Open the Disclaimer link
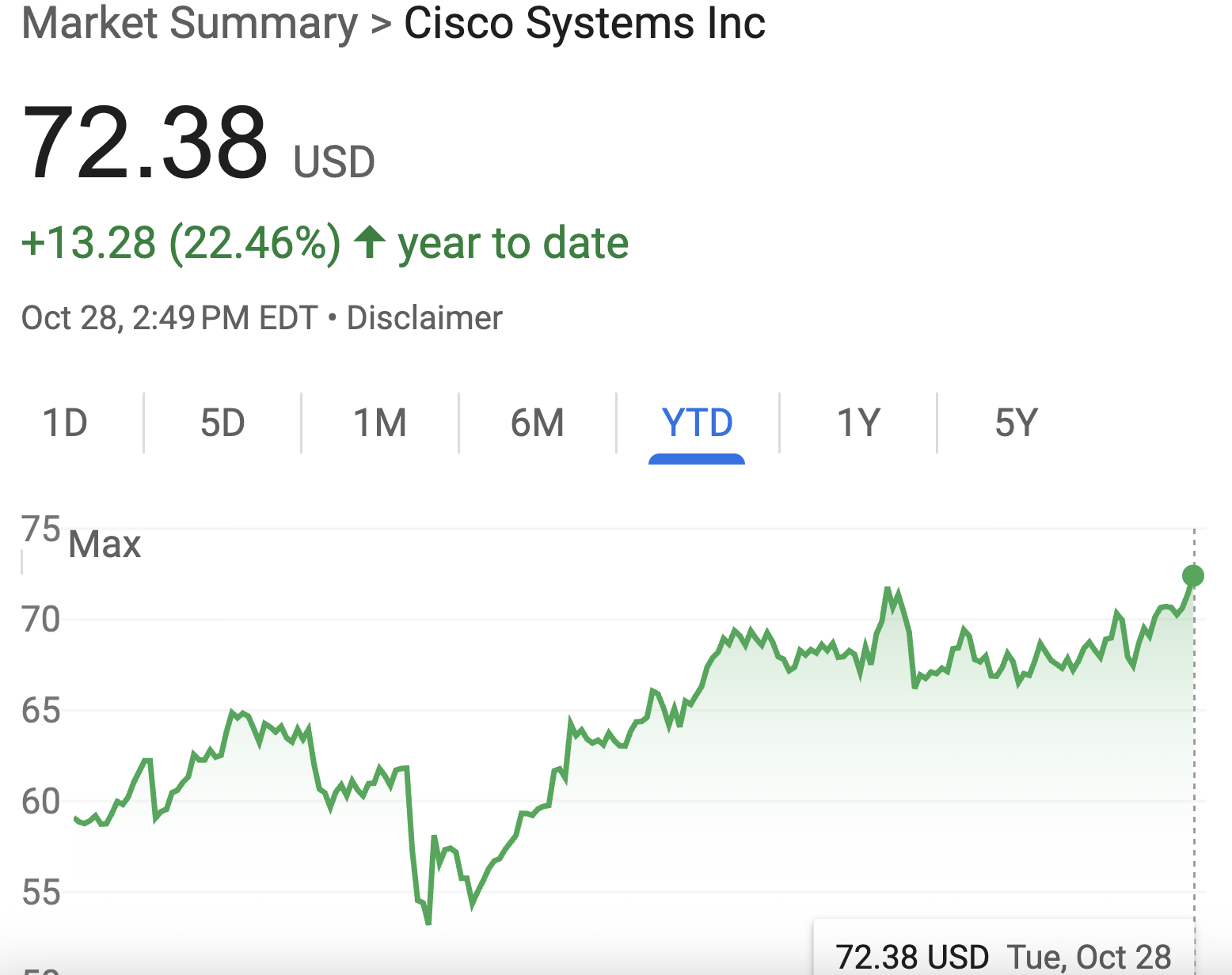 [x=424, y=318]
